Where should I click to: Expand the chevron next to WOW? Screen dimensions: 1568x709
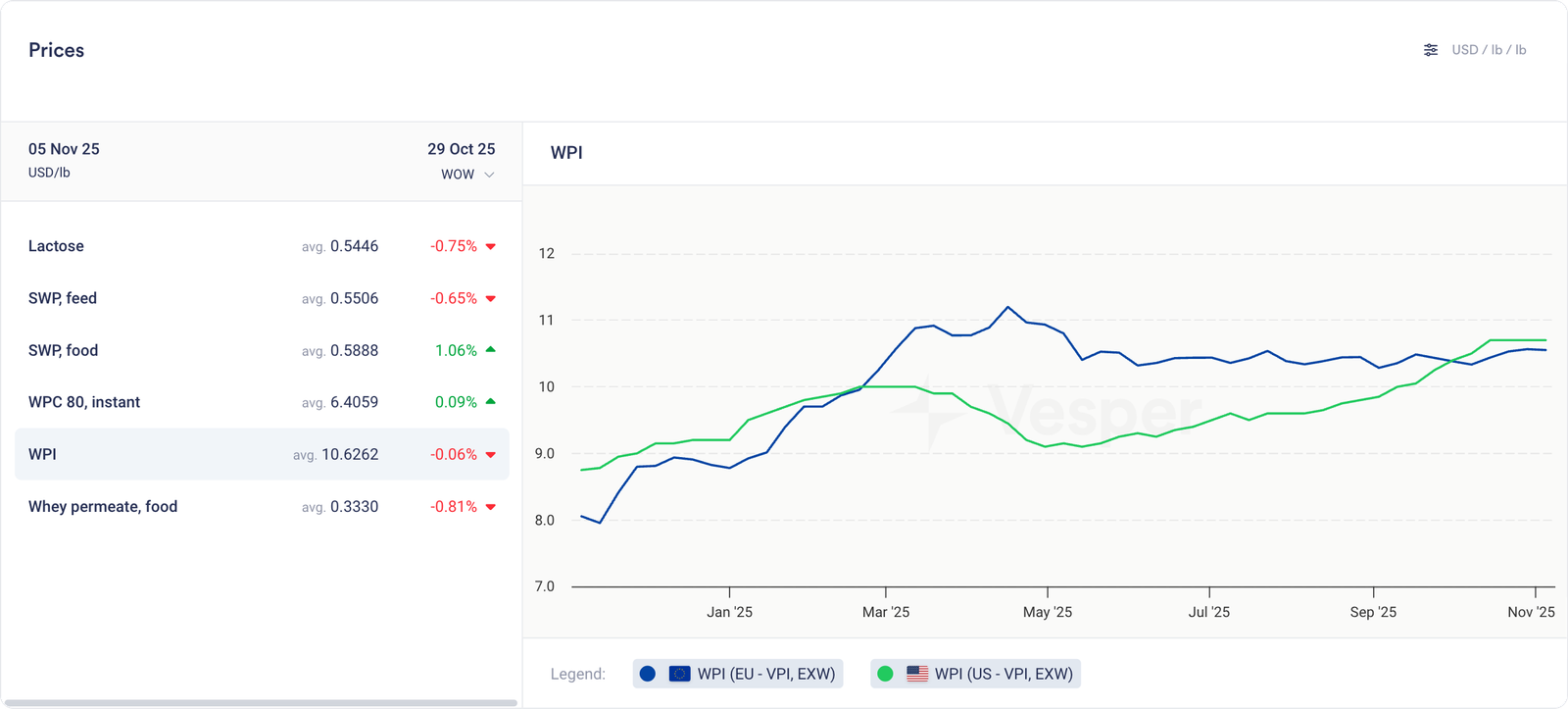489,175
